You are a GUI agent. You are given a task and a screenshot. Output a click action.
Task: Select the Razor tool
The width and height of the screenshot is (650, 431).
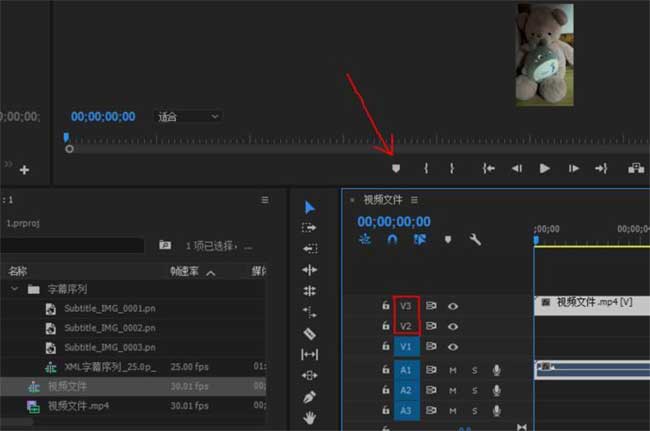[310, 333]
